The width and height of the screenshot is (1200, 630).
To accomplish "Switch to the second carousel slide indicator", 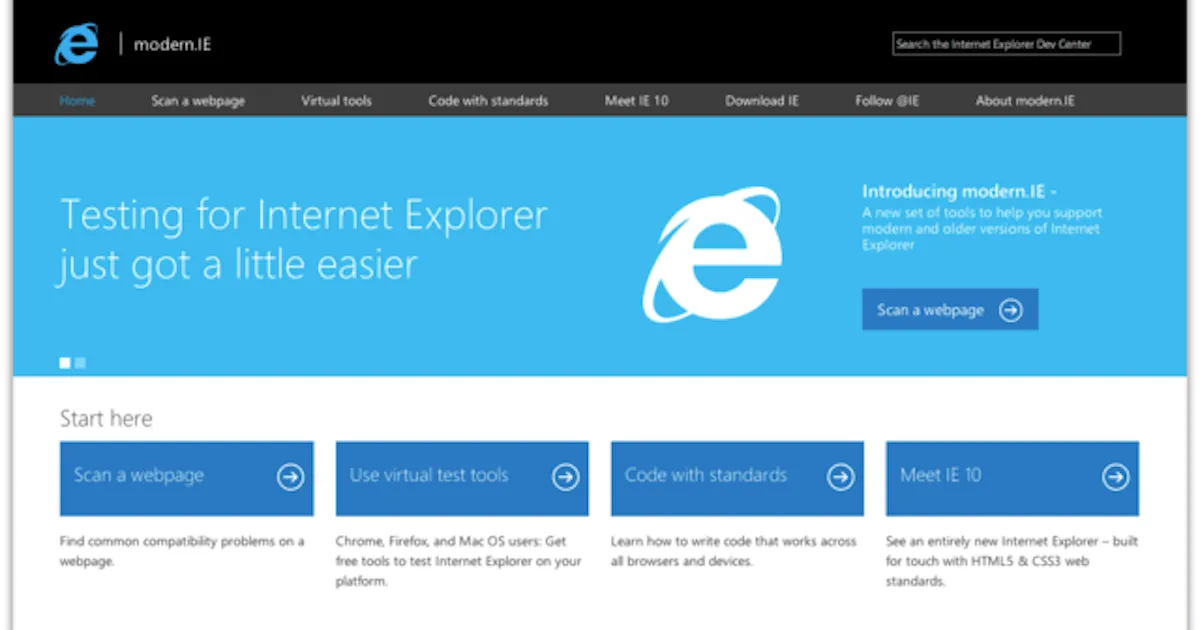I will pyautogui.click(x=80, y=363).
